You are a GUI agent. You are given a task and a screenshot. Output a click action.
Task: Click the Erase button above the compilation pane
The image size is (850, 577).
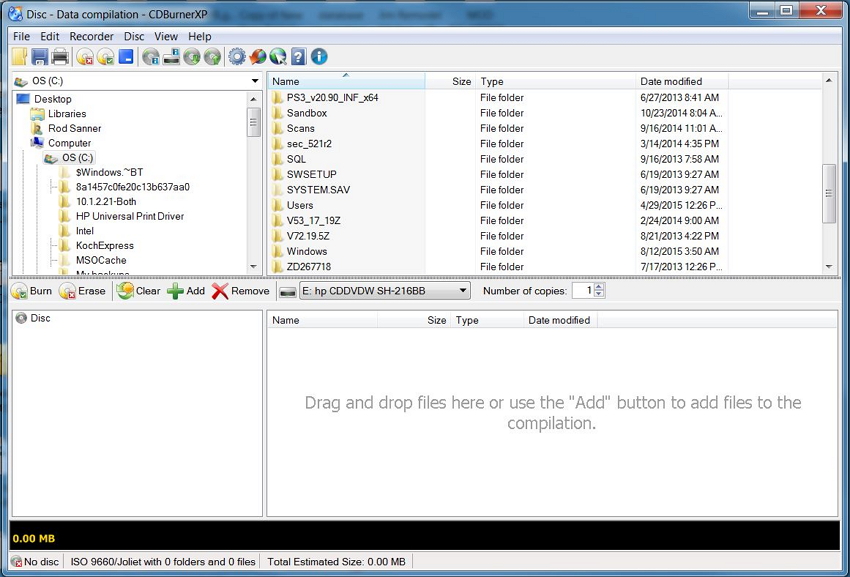[82, 291]
